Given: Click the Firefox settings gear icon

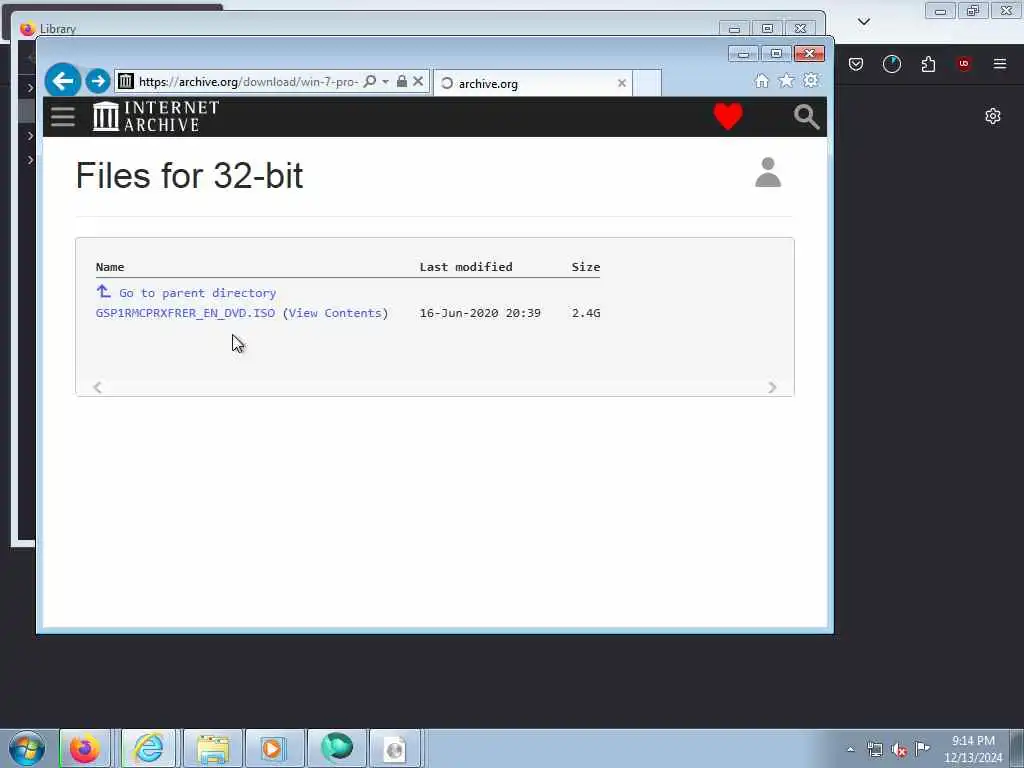Looking at the screenshot, I should [x=993, y=116].
